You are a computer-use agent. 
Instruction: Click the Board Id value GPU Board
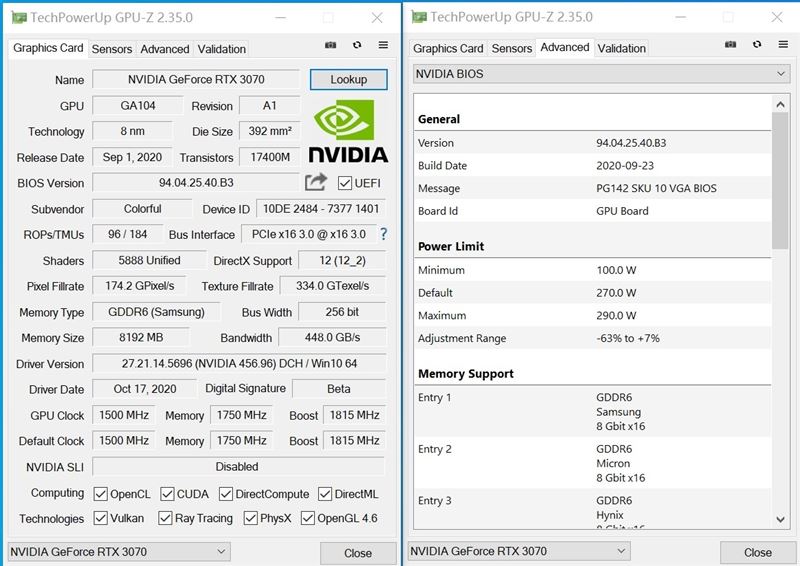coord(622,211)
